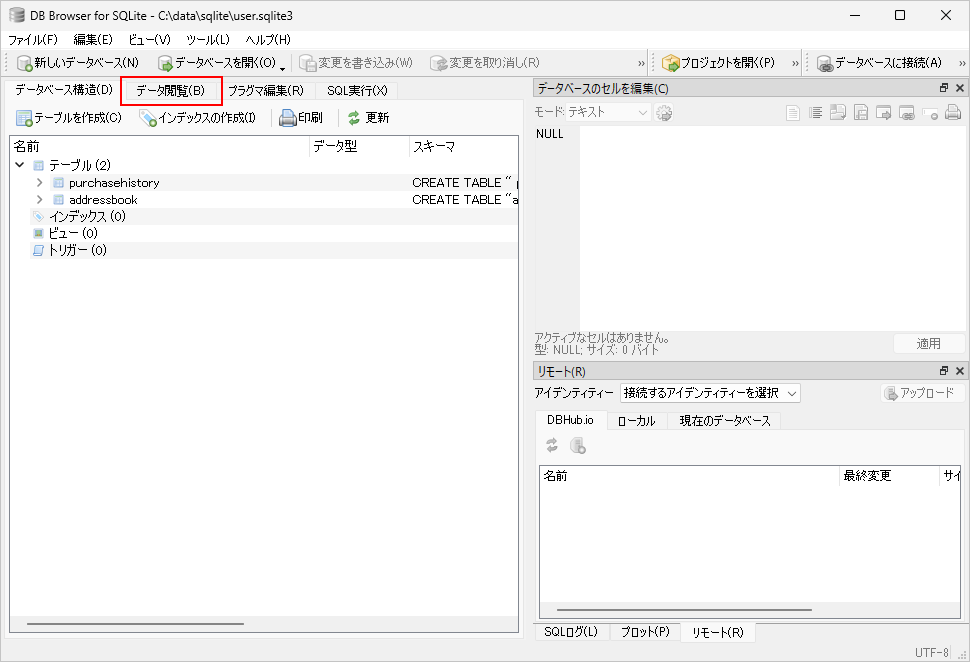Click the Refresh icon (更新)

[354, 118]
